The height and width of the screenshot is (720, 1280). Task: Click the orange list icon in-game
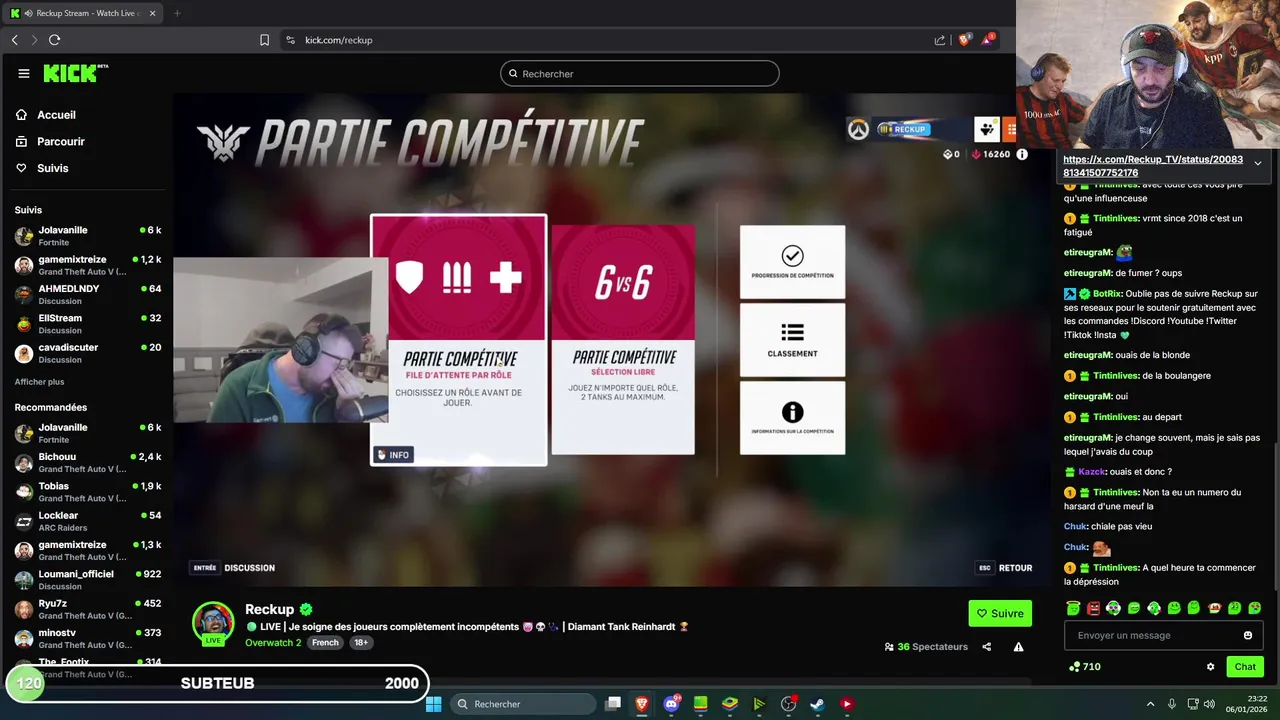coord(1010,129)
